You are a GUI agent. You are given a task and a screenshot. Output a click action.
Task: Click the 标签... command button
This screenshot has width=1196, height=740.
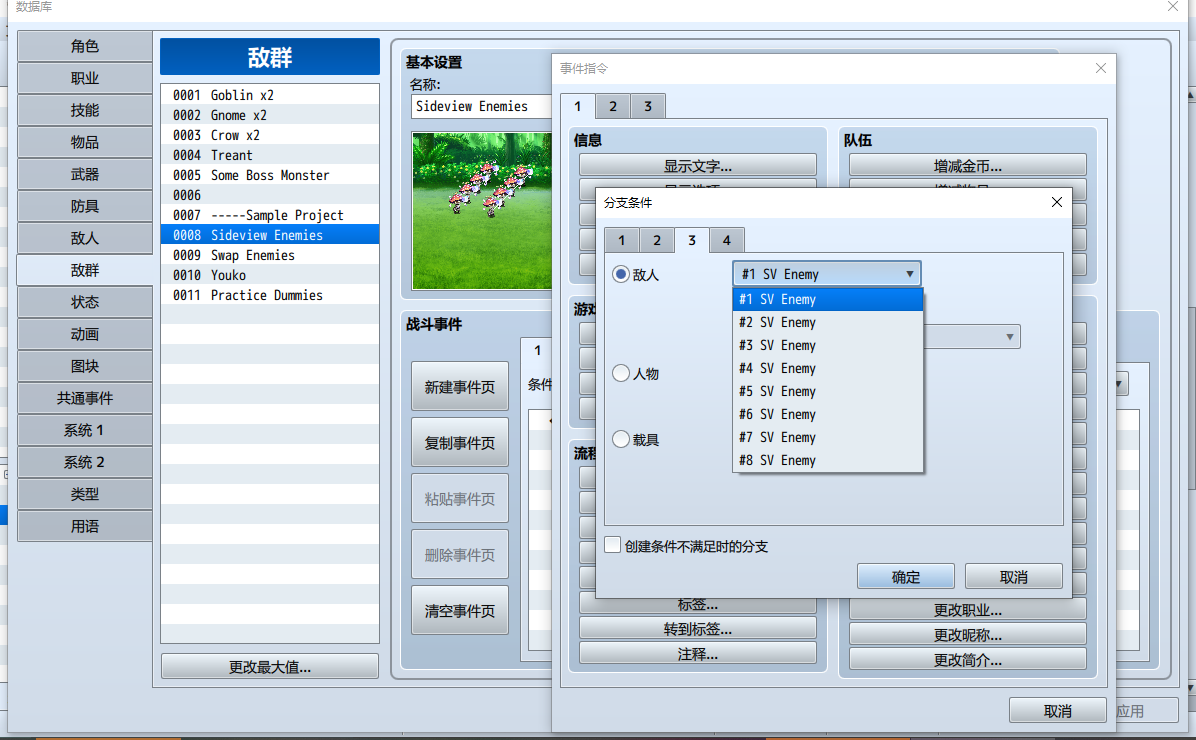pyautogui.click(x=697, y=606)
